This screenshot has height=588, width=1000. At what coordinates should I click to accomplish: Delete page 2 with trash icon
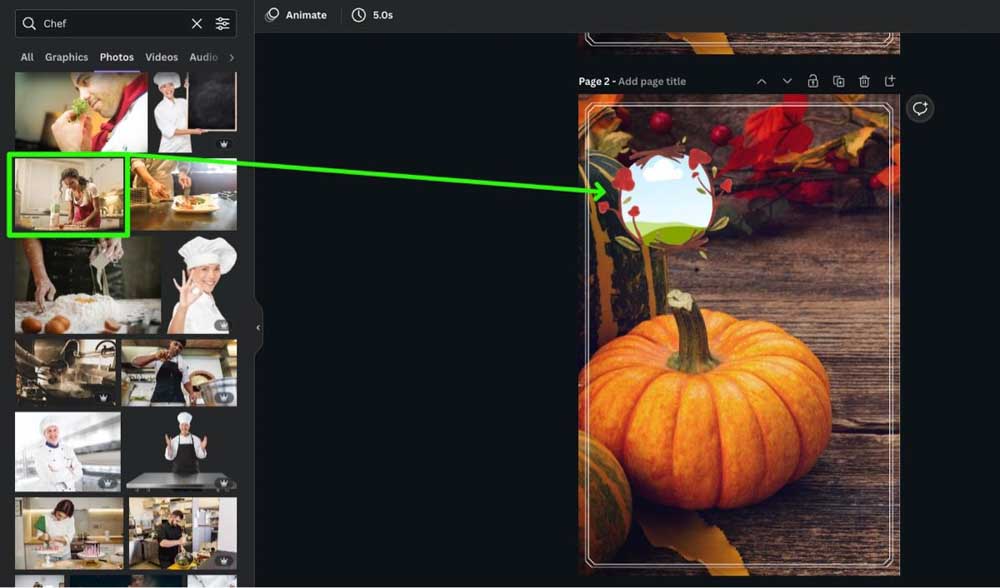click(x=864, y=81)
